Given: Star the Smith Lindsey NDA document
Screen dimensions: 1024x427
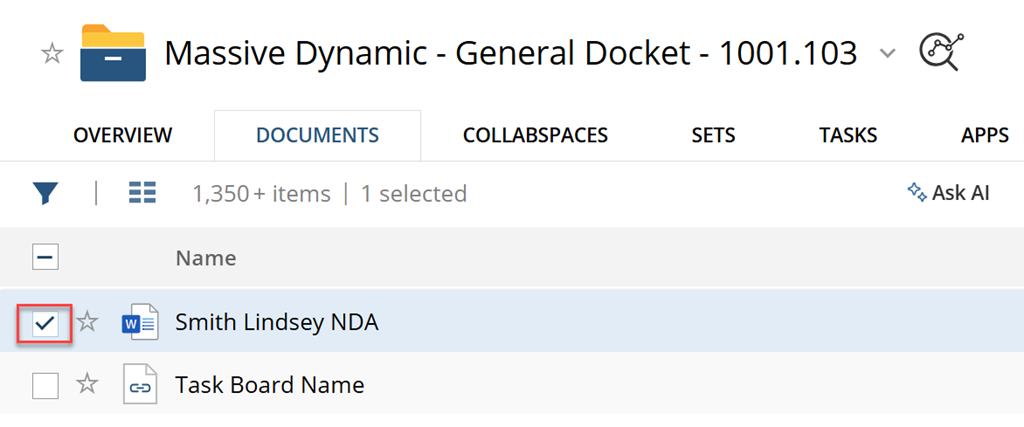Looking at the screenshot, I should (x=88, y=322).
